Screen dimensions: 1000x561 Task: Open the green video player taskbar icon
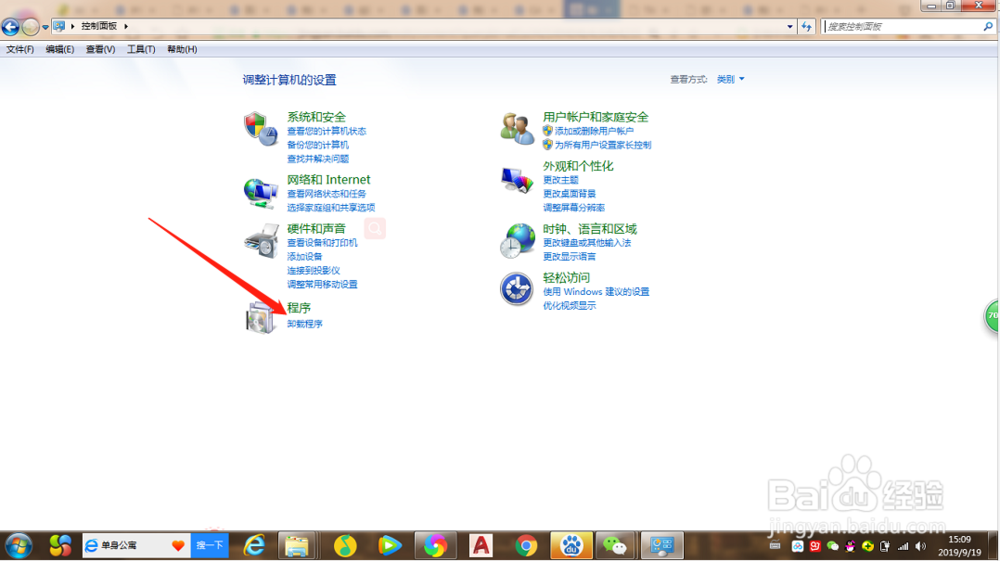click(x=390, y=546)
